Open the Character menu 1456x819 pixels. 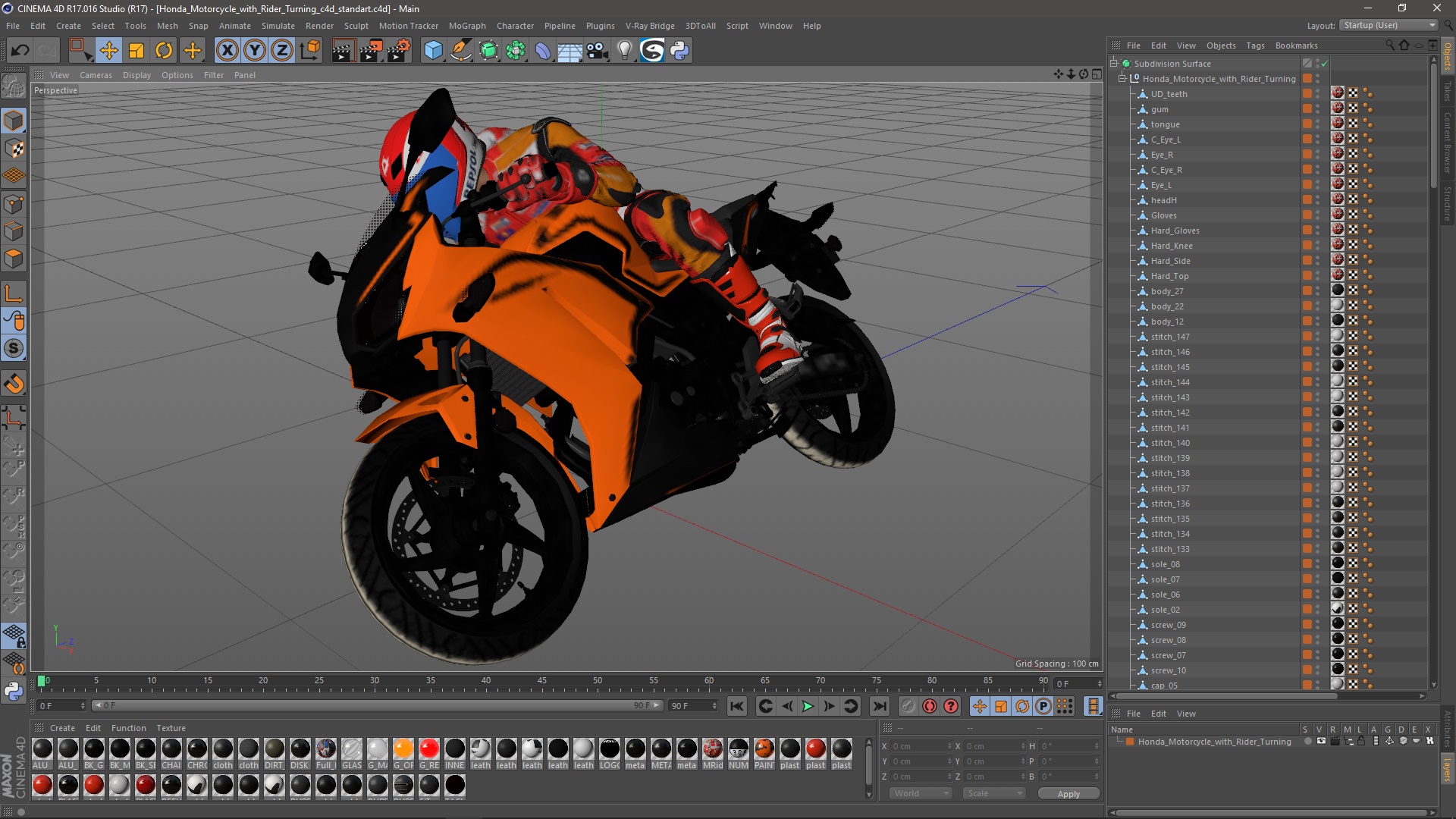pyautogui.click(x=515, y=26)
